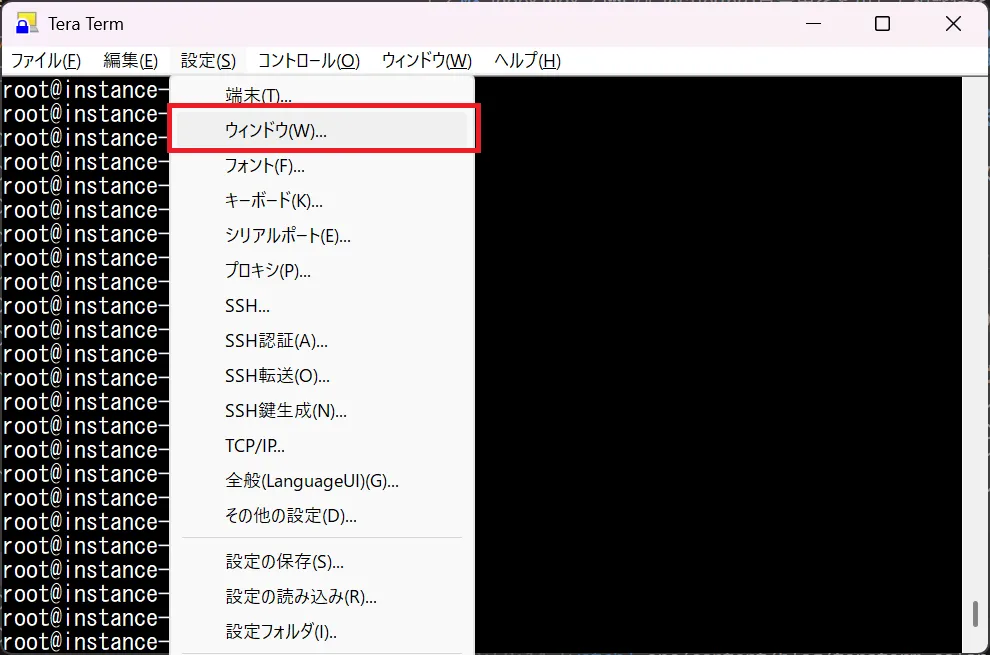This screenshot has height=655, width=990.
Task: Open additional settings その他の設定(D)
Action: (282, 516)
